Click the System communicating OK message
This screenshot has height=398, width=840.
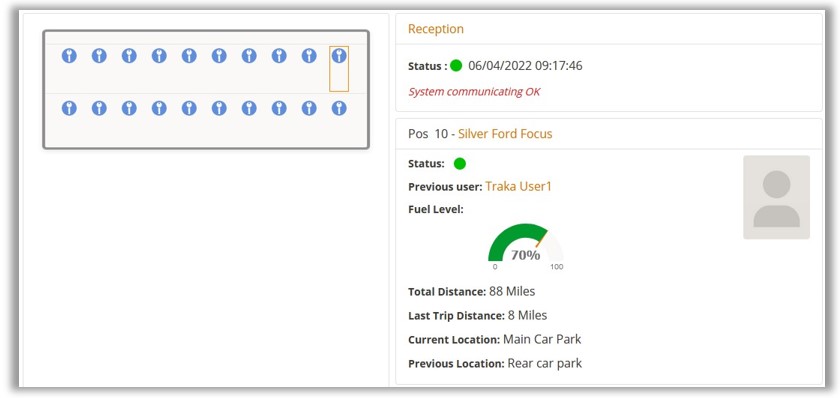click(x=474, y=92)
